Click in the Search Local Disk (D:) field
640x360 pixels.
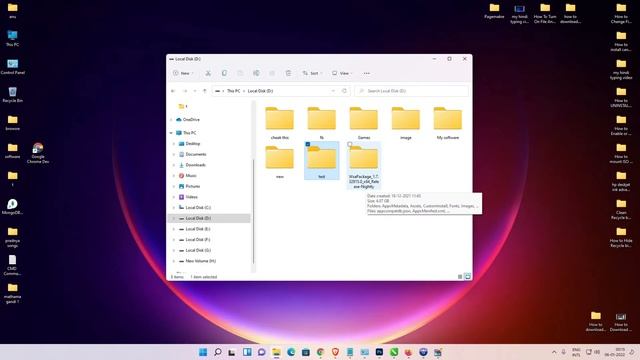411,91
